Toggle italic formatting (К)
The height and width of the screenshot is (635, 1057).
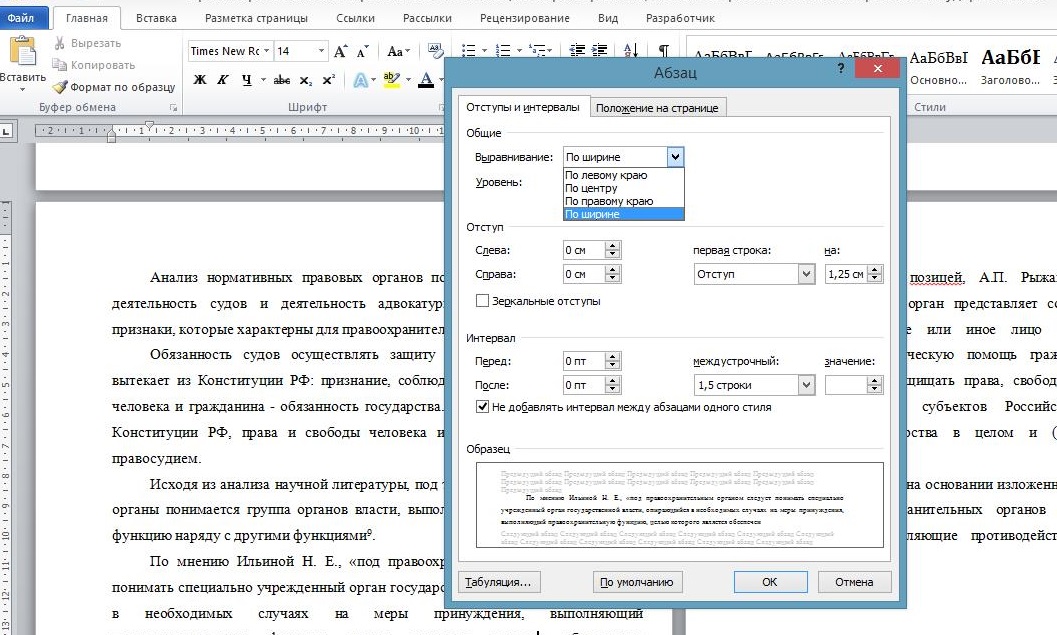[223, 80]
